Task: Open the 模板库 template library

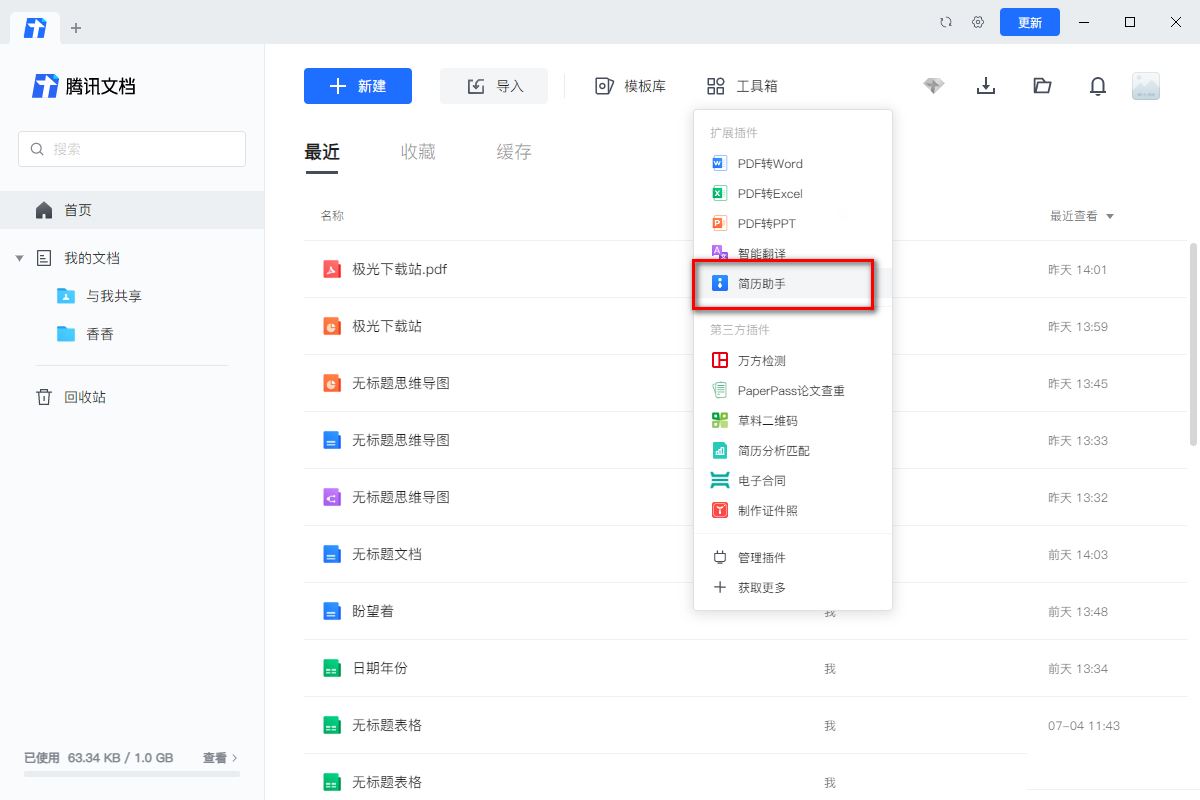Action: tap(630, 86)
